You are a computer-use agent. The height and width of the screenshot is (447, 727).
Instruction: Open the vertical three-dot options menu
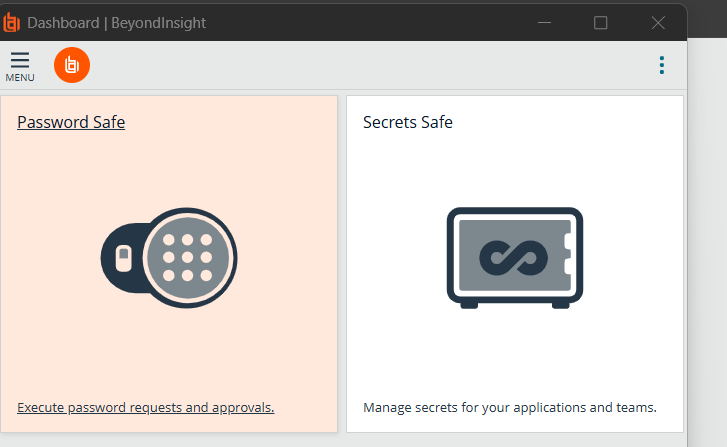(662, 65)
